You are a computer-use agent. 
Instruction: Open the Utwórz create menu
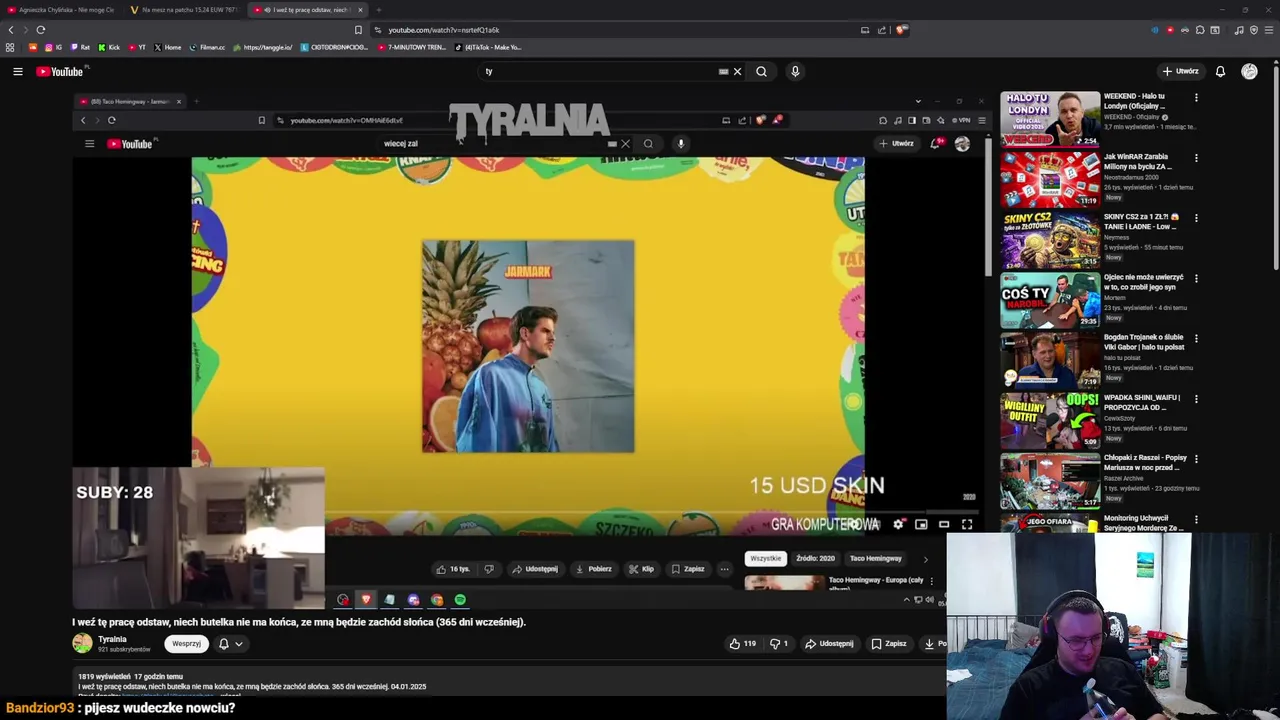point(1181,71)
